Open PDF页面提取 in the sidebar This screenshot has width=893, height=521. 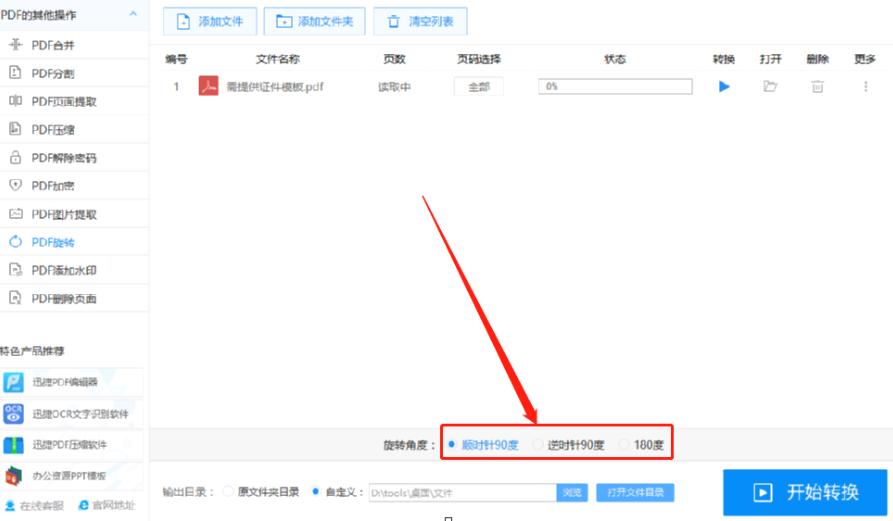(74, 101)
